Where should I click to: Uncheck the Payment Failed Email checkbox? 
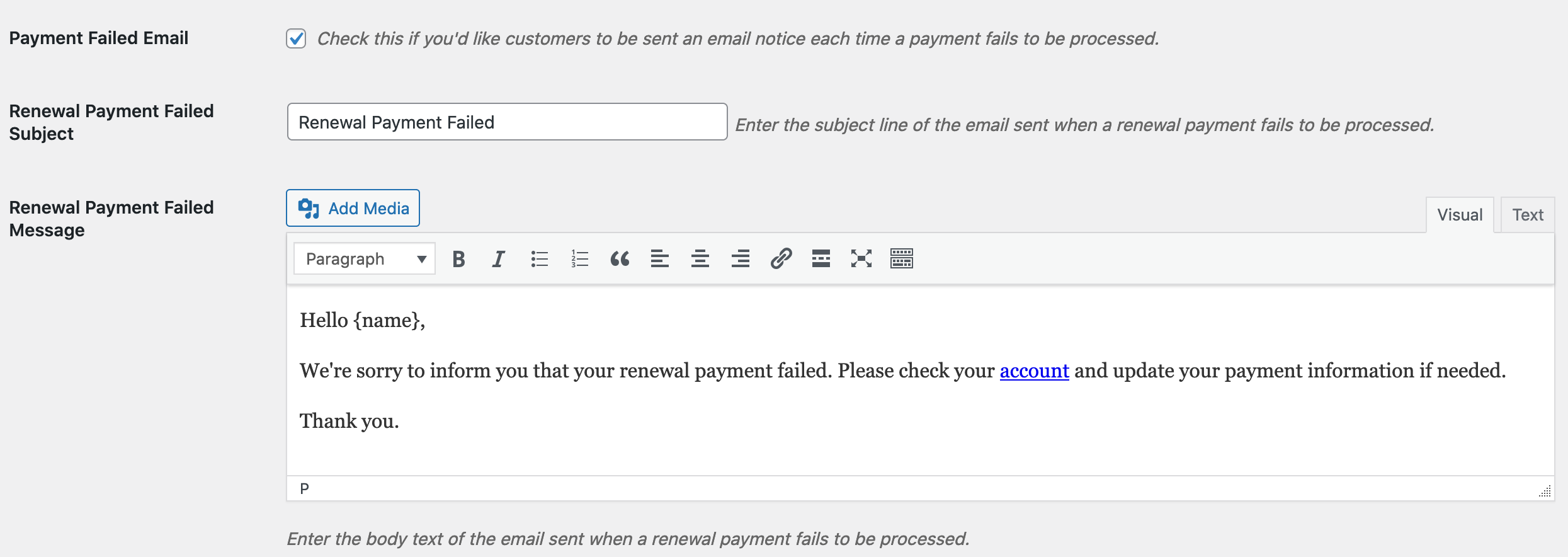(296, 38)
